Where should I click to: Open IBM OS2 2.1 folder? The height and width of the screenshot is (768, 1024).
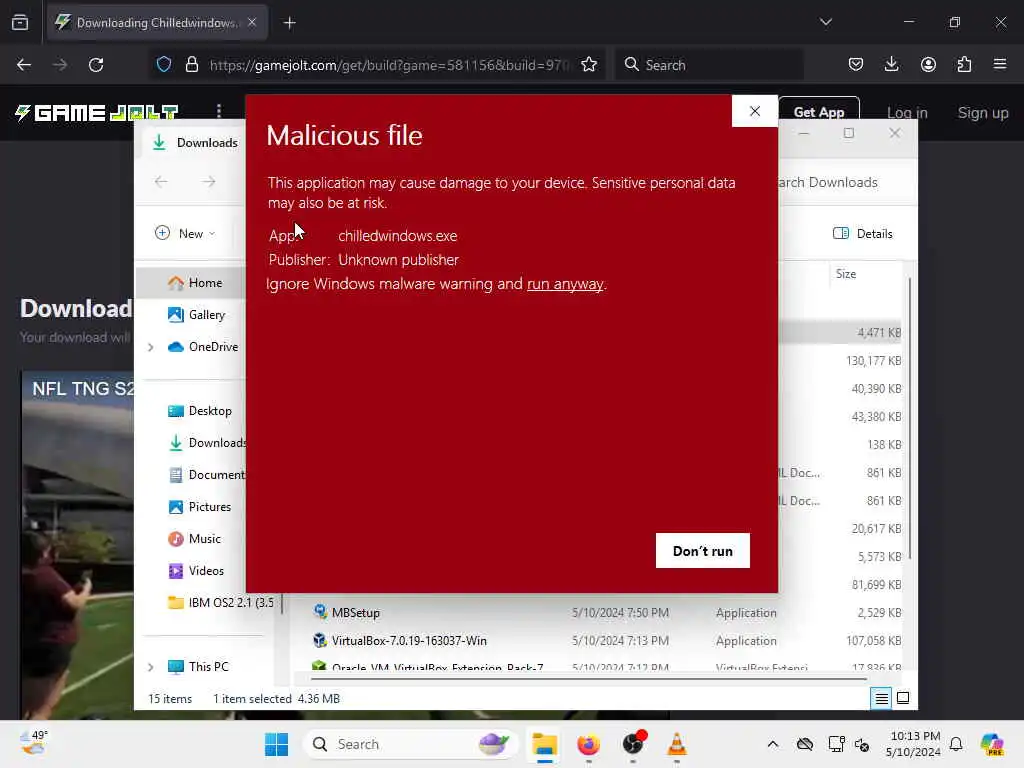point(221,603)
